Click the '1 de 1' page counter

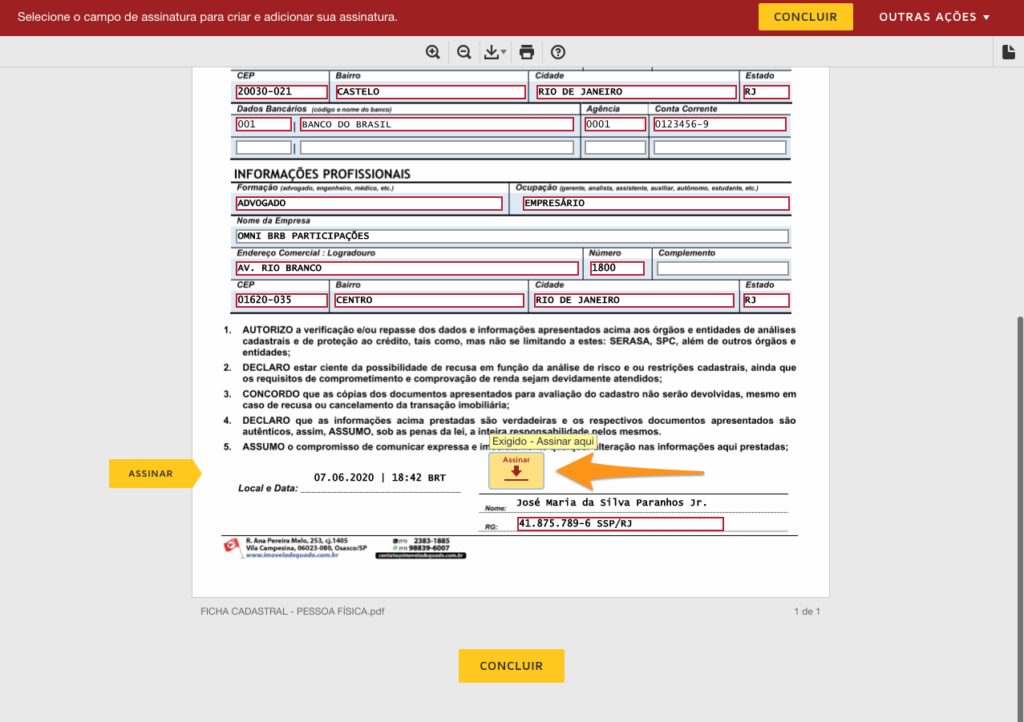coord(807,612)
